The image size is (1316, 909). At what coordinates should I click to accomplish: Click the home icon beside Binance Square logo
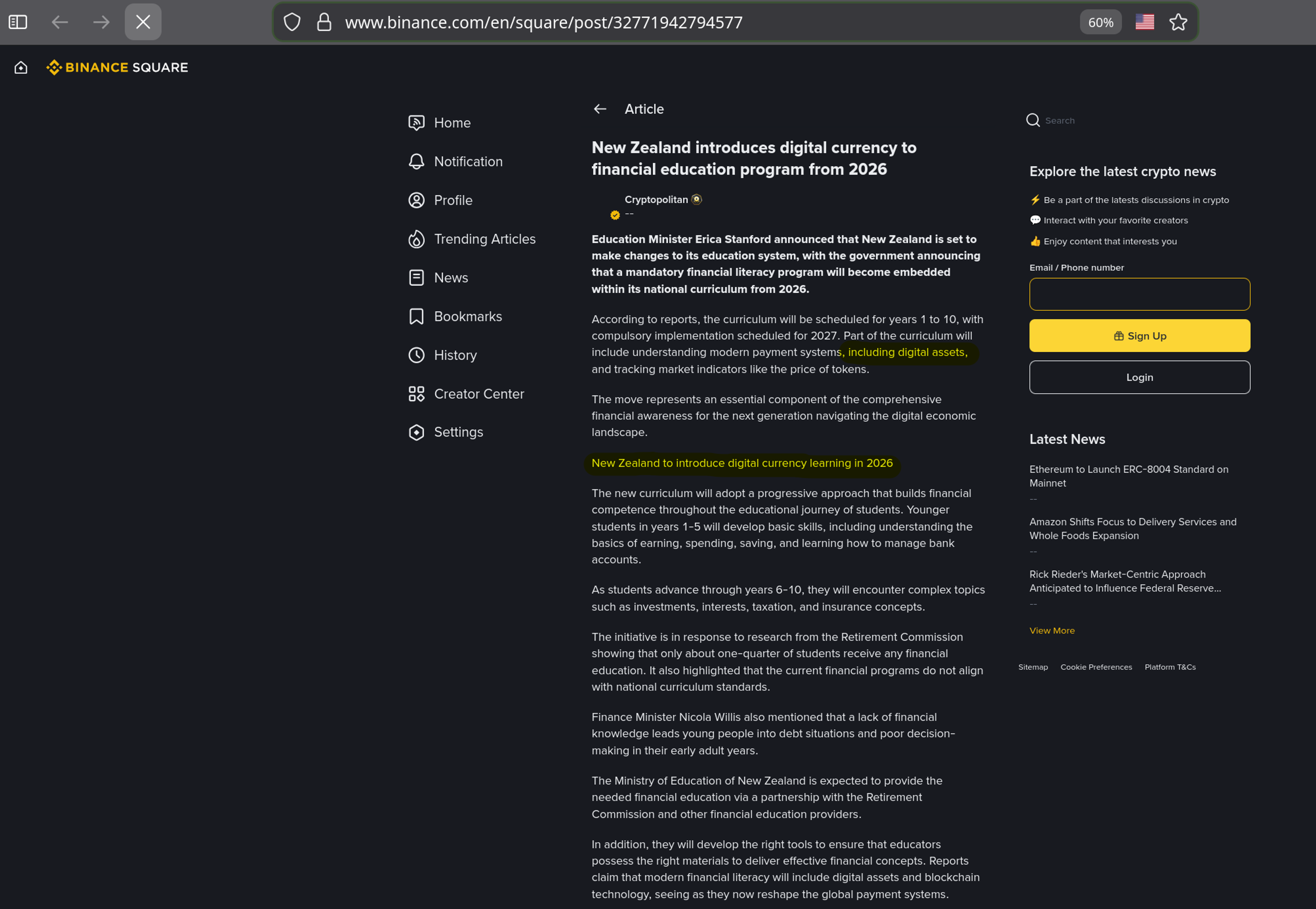(21, 68)
